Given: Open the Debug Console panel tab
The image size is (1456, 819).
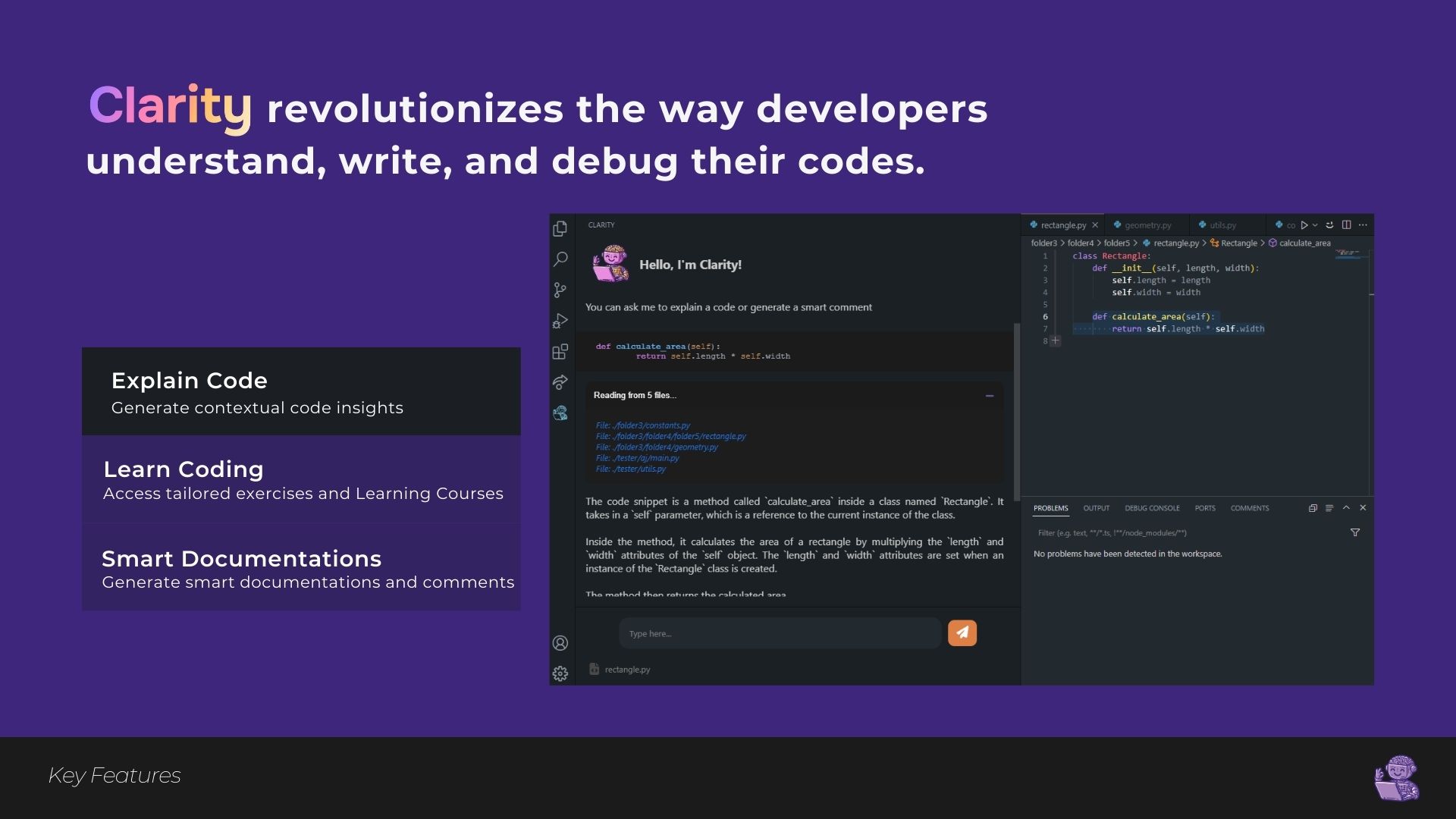Looking at the screenshot, I should [x=1152, y=508].
